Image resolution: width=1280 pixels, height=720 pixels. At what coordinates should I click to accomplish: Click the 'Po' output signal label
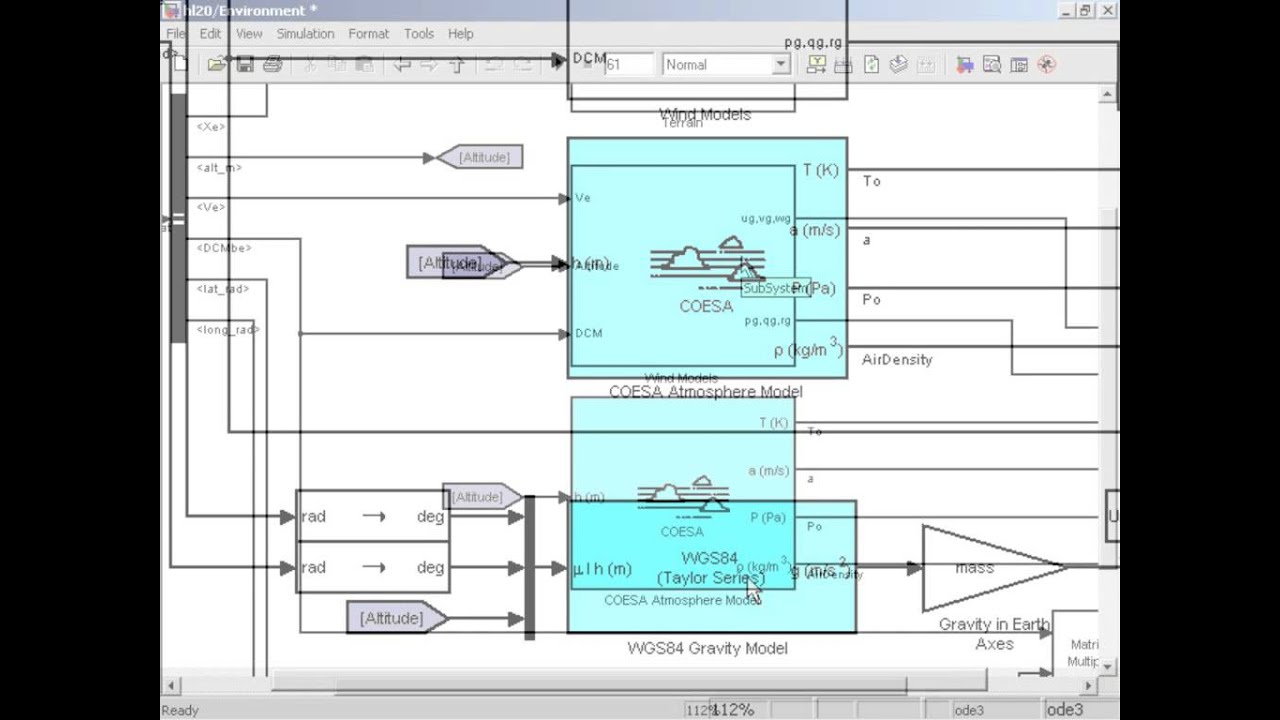click(x=871, y=299)
